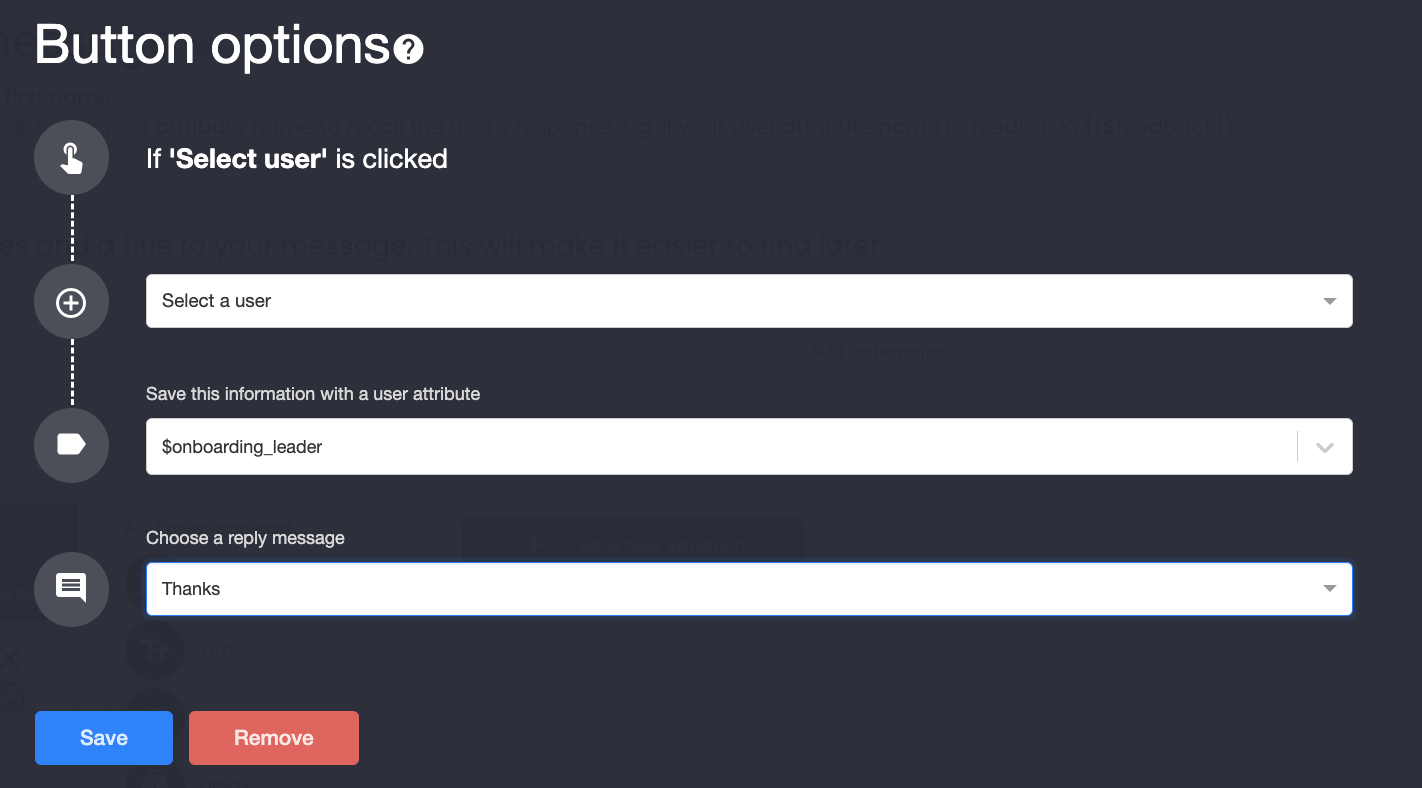Remove this button option
1422x788 pixels.
click(274, 738)
